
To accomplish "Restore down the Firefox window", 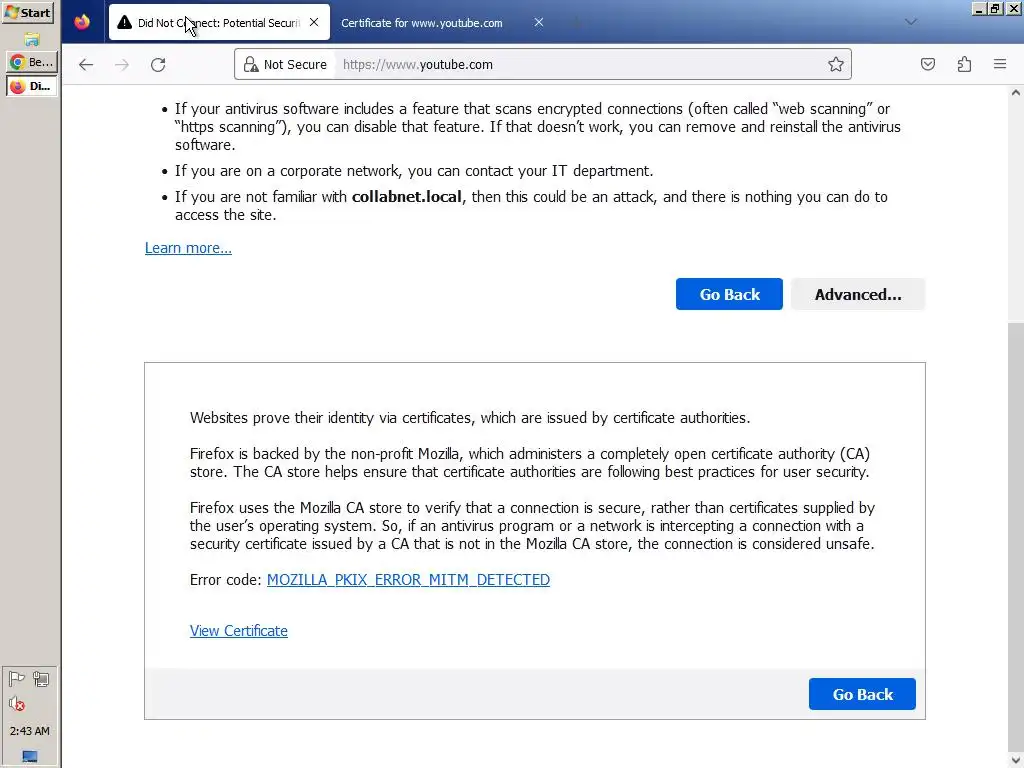I will pos(995,8).
